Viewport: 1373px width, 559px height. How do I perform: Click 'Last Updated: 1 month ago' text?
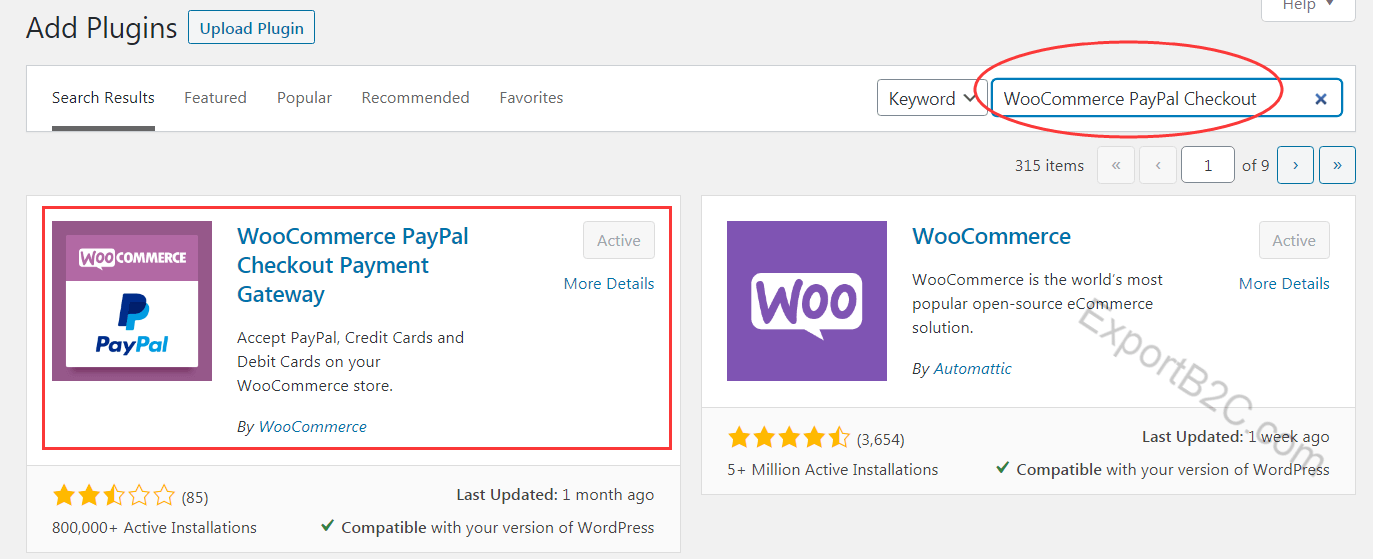[x=555, y=495]
